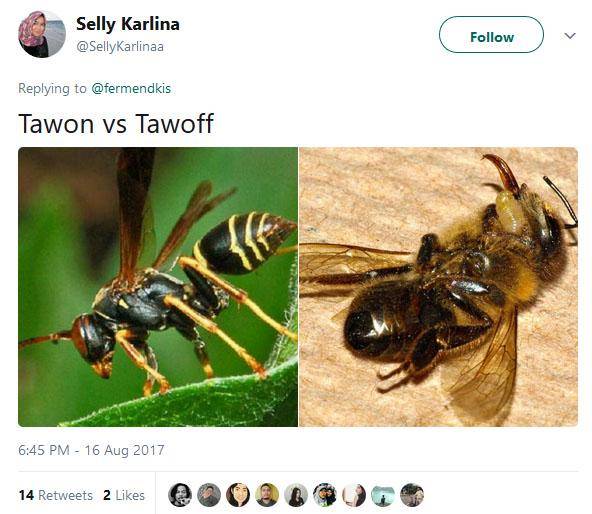
Task: Click the seventh retweeter avatar, white background
Action: (354, 495)
